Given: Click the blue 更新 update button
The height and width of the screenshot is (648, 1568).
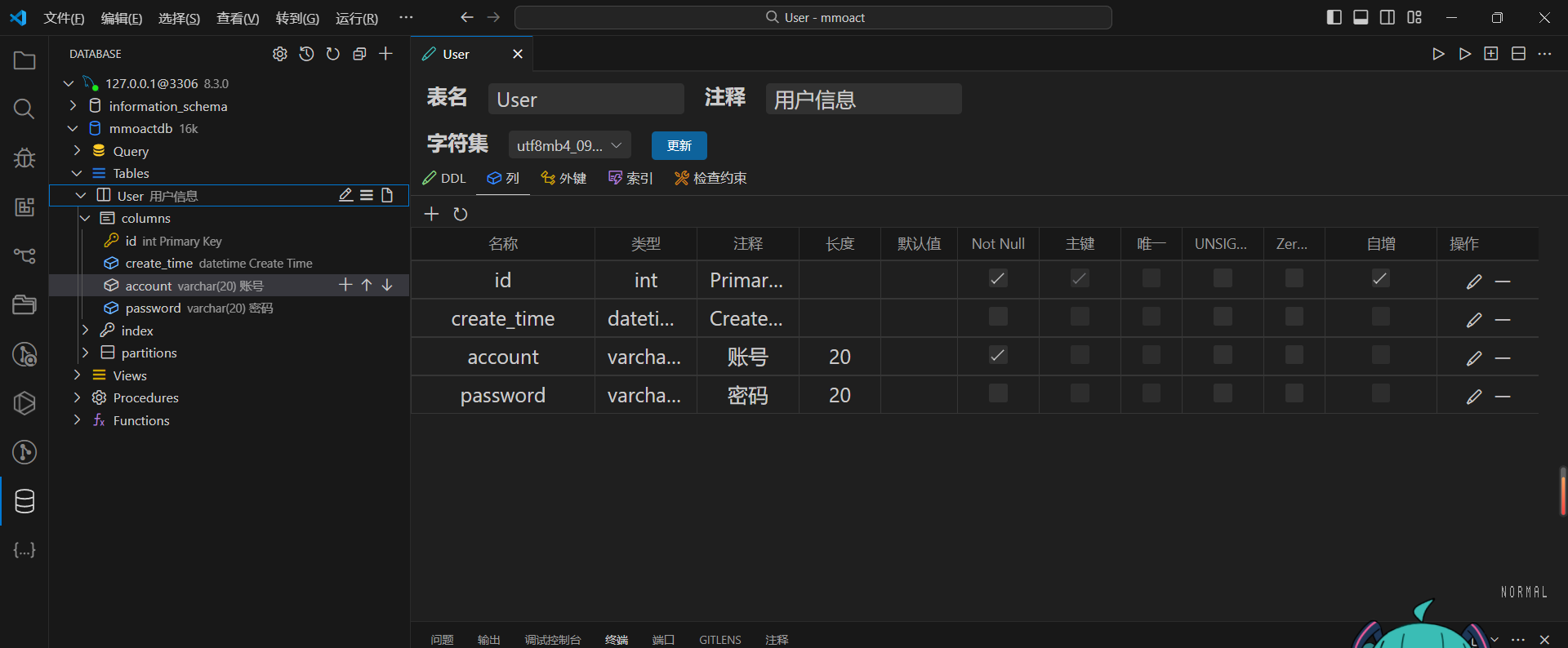Looking at the screenshot, I should click(x=679, y=145).
